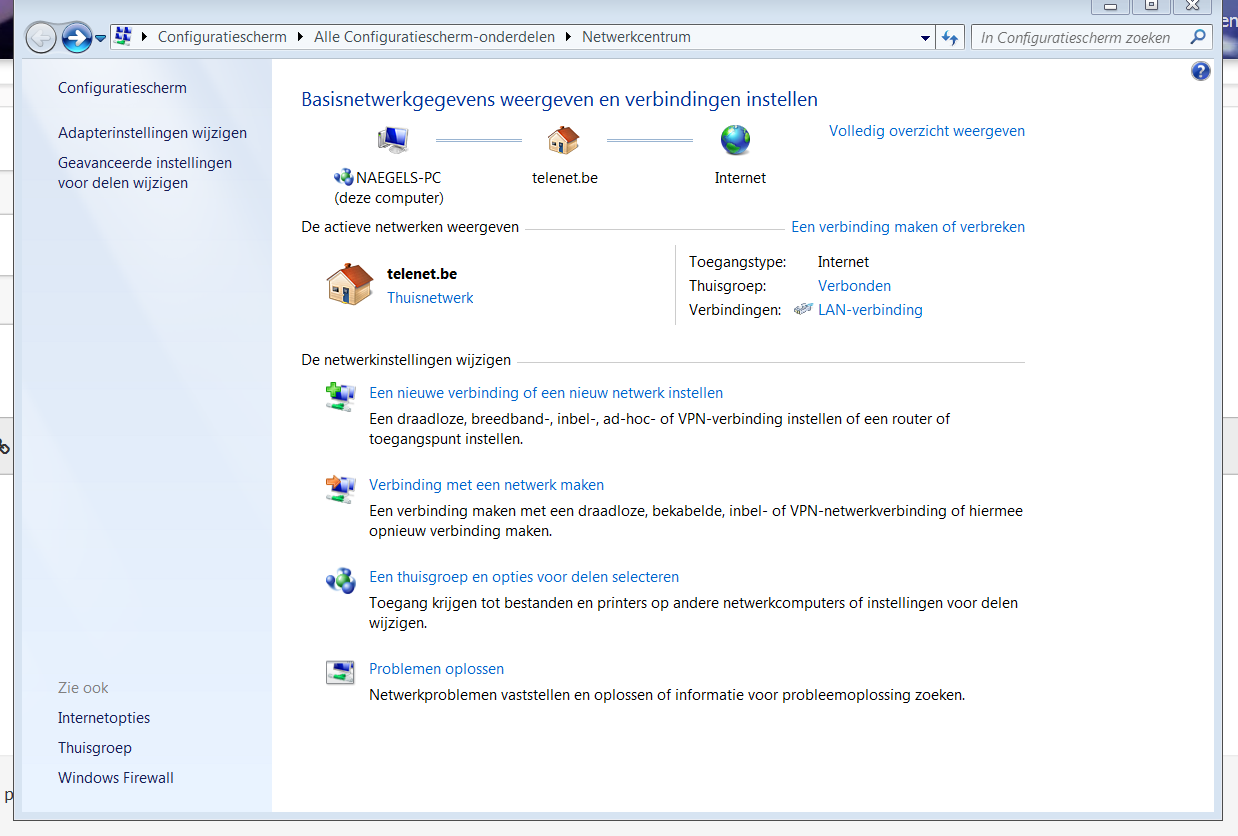Click the Thuisnetwerk network type link
This screenshot has height=836, width=1238.
430,298
